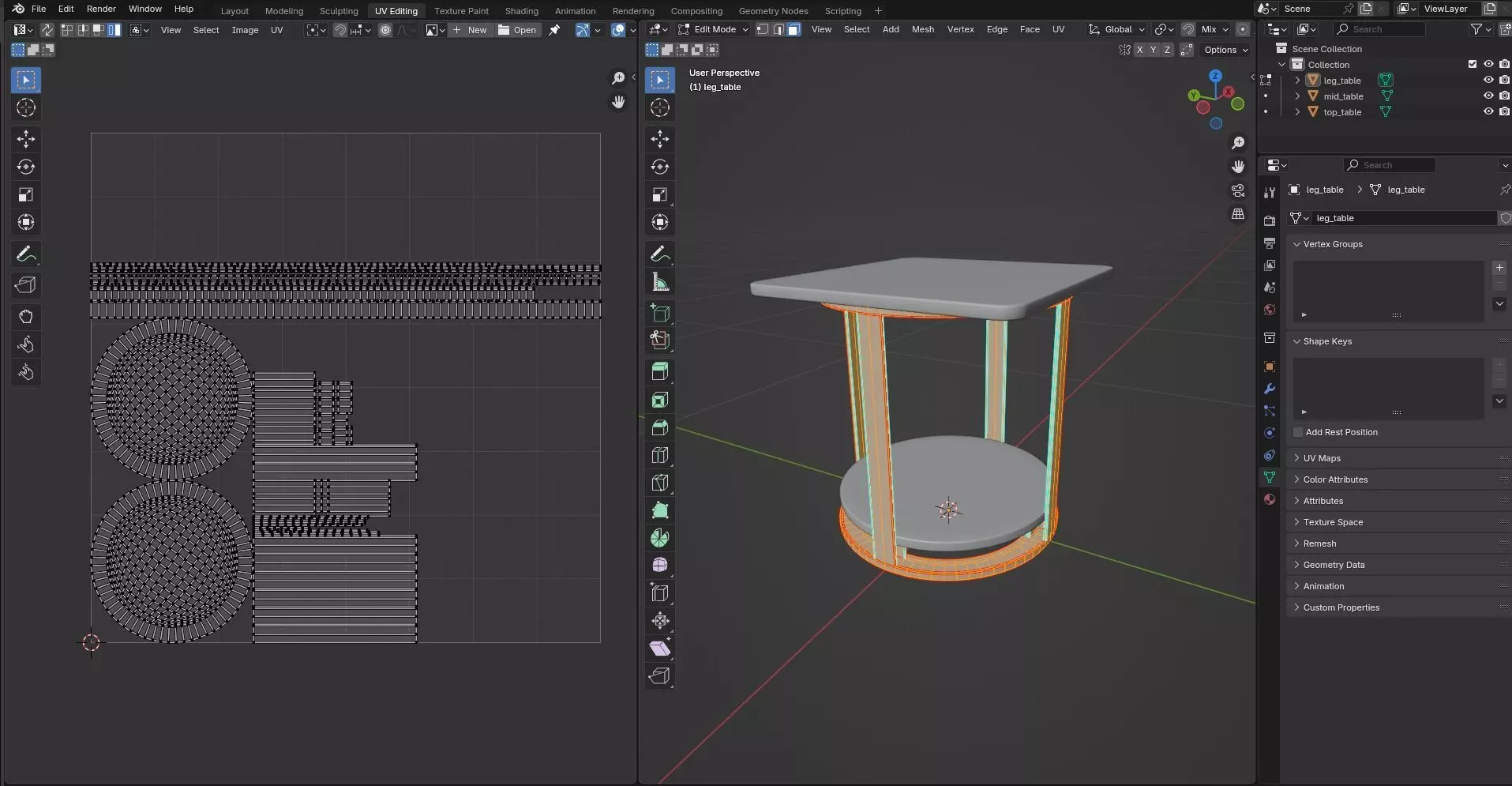Switch to the Shading workspace tab
Image resolution: width=1512 pixels, height=786 pixels.
tap(521, 11)
